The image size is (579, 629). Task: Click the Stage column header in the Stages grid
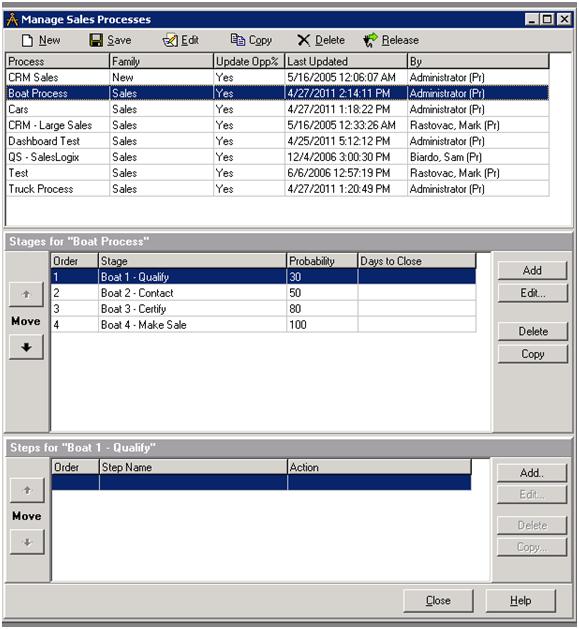192,261
